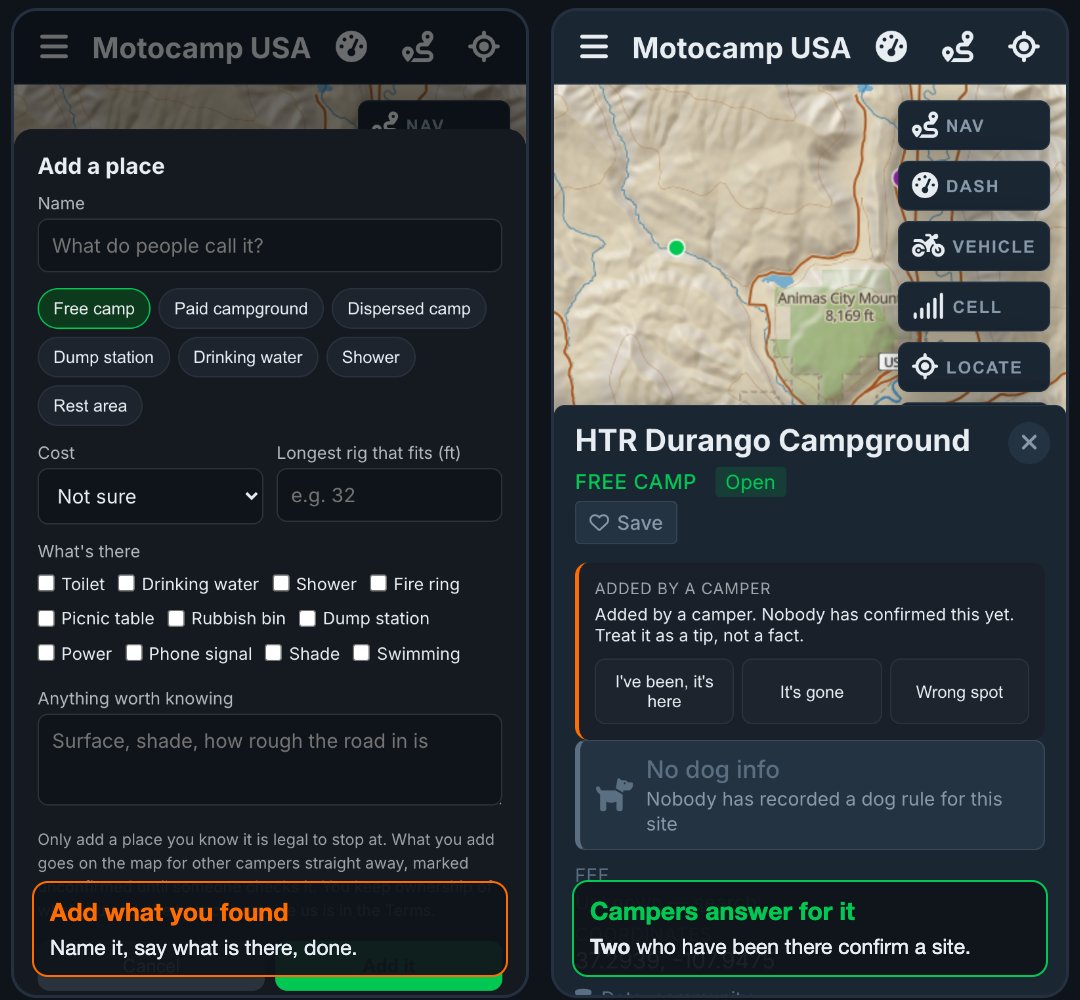1080x1000 pixels.
Task: Click the FREE CAMP label
Action: (x=635, y=482)
